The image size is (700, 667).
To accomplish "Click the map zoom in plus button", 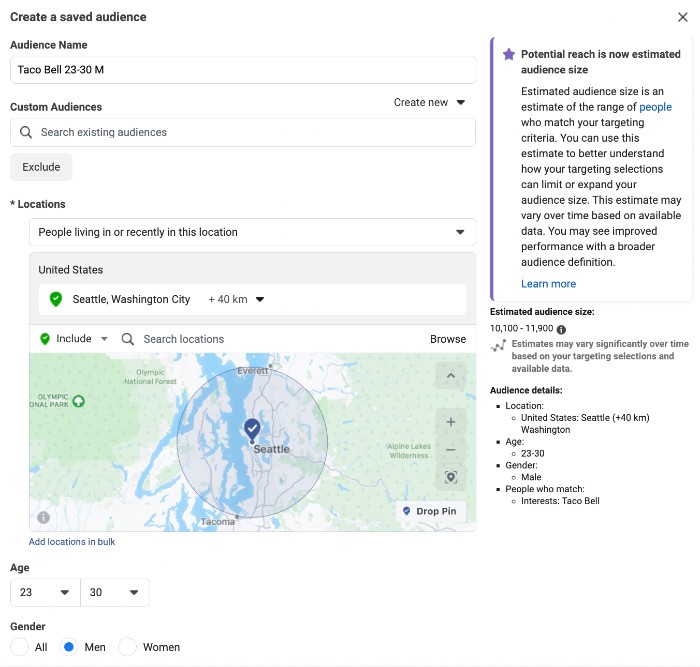I will click(x=450, y=422).
